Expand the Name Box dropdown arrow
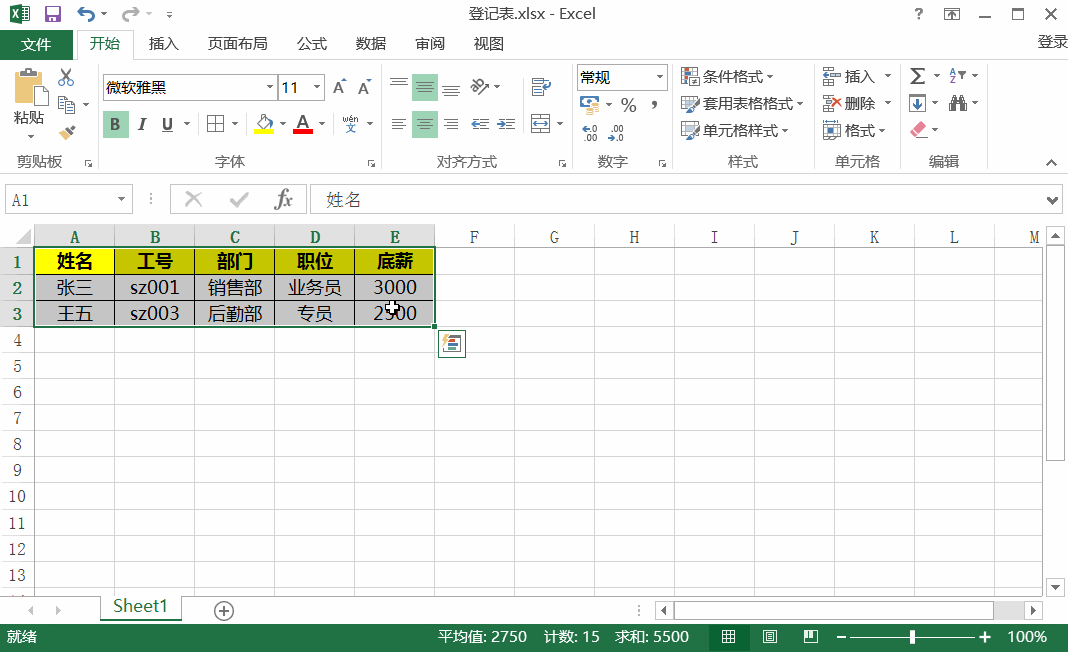This screenshot has height=652, width=1068. pyautogui.click(x=121, y=199)
